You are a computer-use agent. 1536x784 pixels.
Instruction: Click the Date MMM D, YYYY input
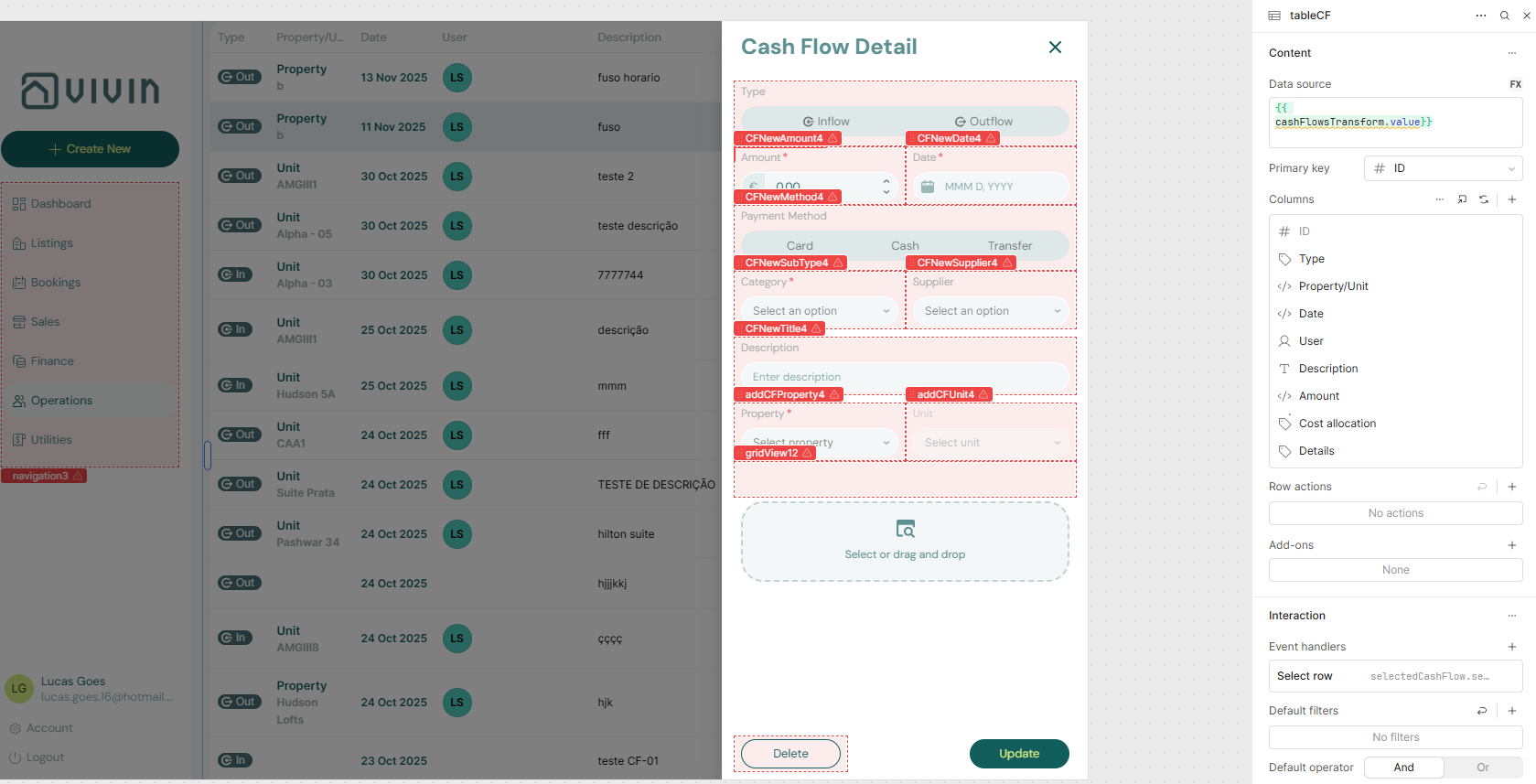point(991,187)
